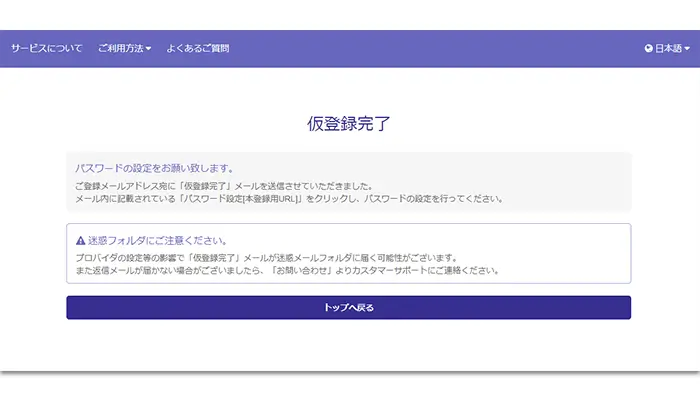Click the トップへ戻る button
The width and height of the screenshot is (700, 400).
[349, 308]
